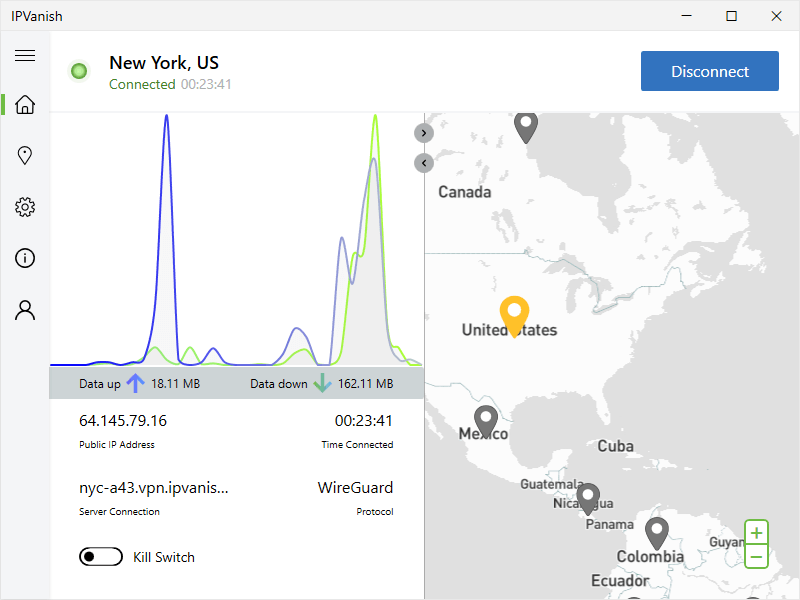The height and width of the screenshot is (600, 800).
Task: Expand panel with right chevron button
Action: (424, 132)
